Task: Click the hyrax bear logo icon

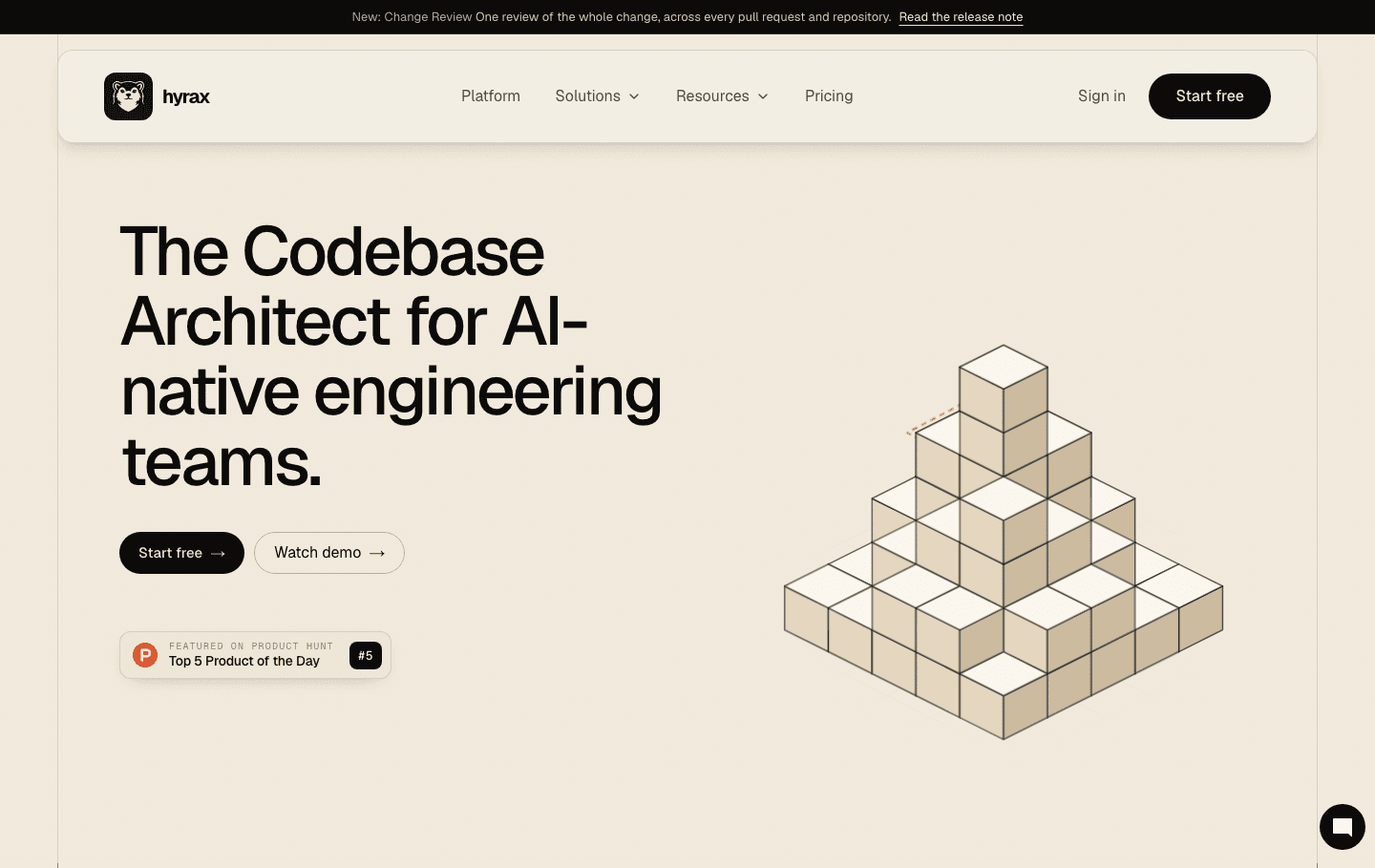Action: 128,96
